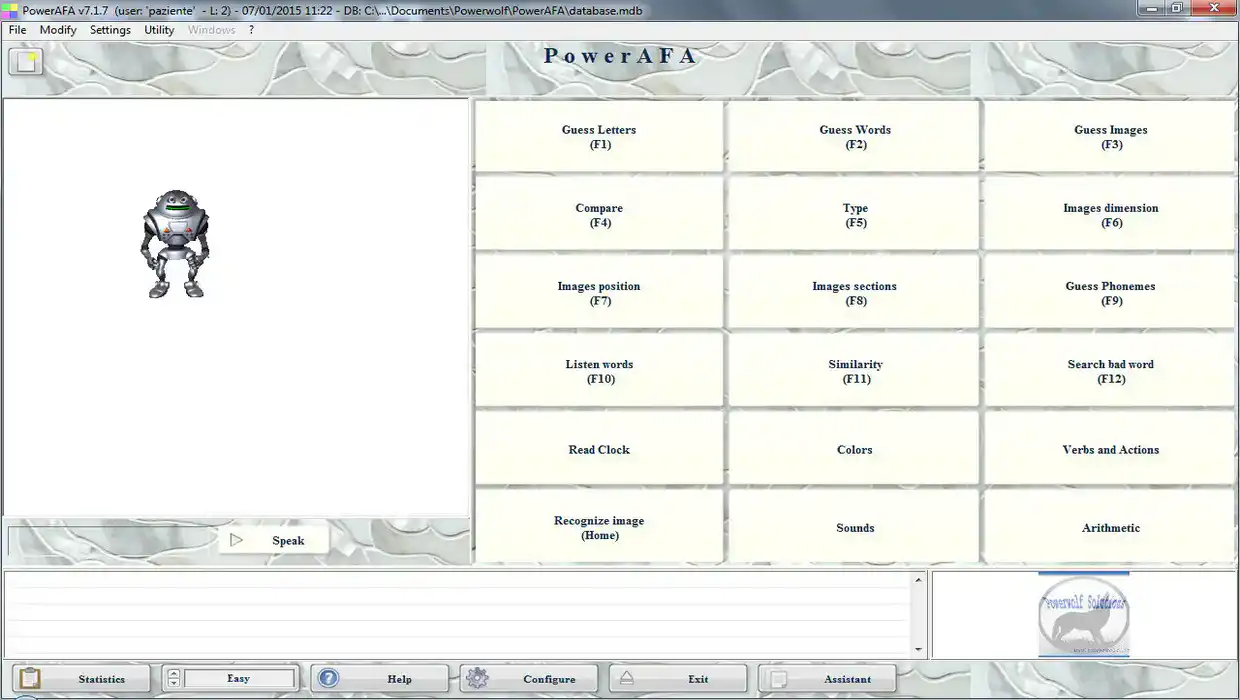
Task: Open the ? help menu
Action: (252, 30)
